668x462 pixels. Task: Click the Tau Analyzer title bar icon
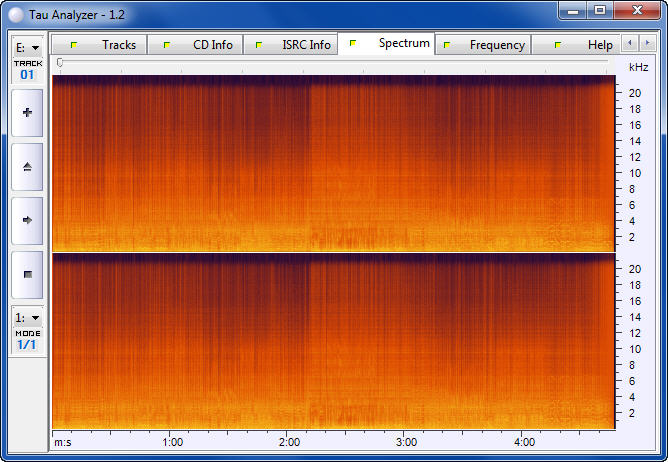pos(13,12)
